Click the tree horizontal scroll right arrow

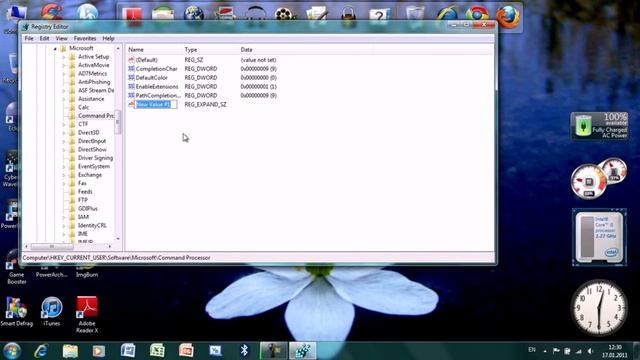pos(109,247)
